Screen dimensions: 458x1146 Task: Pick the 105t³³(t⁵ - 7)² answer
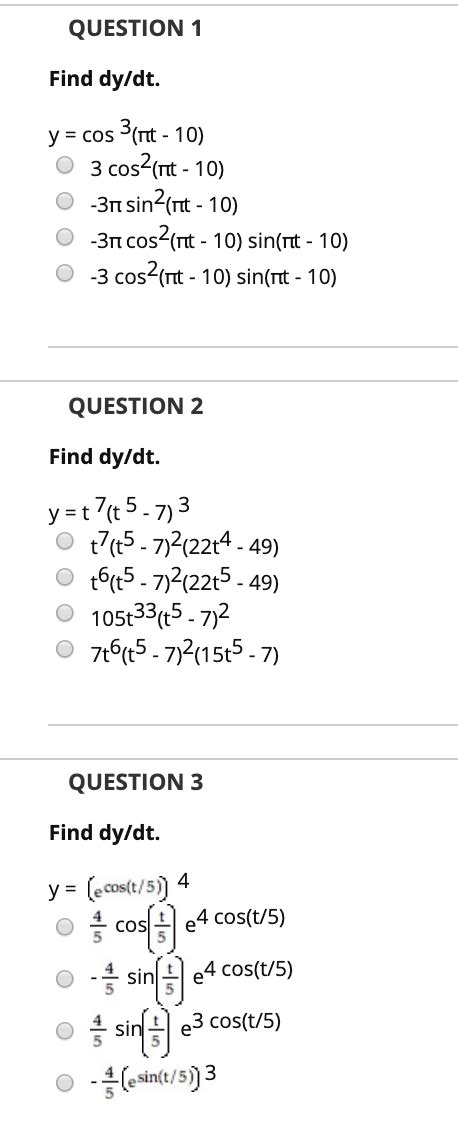point(65,615)
